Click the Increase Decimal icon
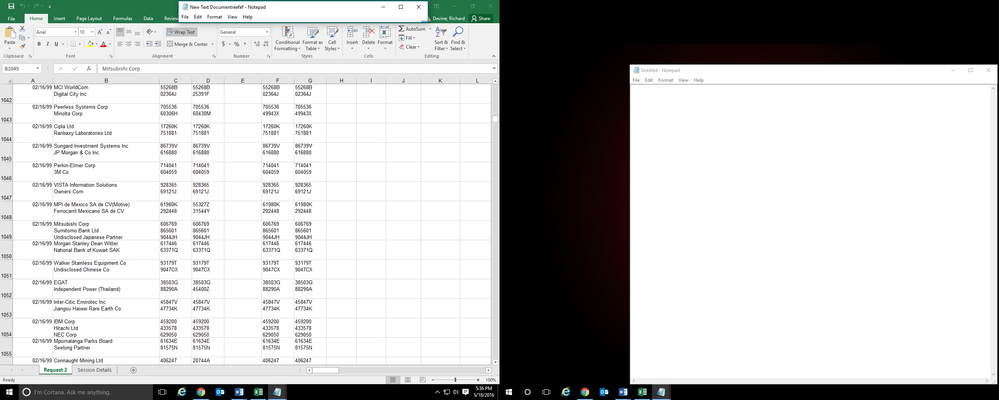 (256, 44)
